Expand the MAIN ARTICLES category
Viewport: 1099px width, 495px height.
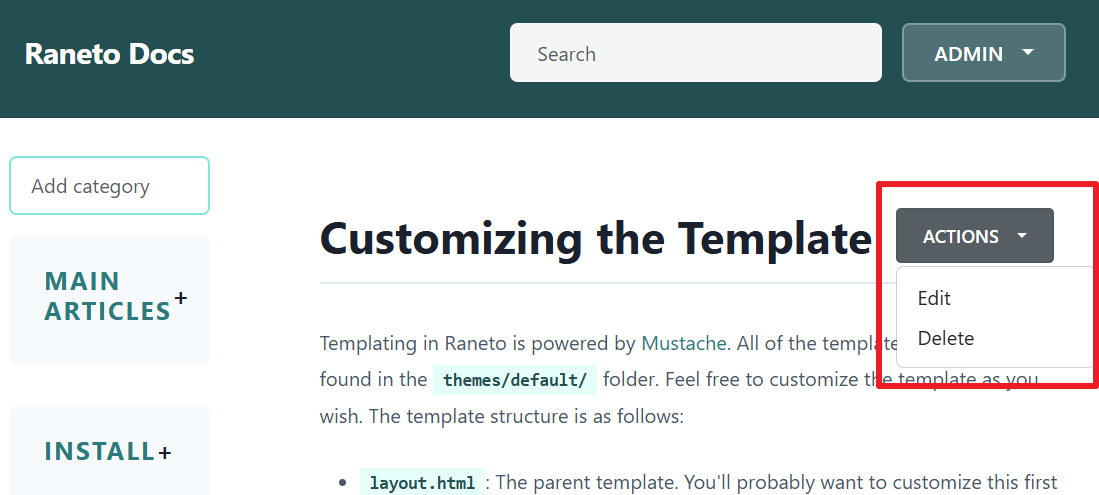[108, 296]
